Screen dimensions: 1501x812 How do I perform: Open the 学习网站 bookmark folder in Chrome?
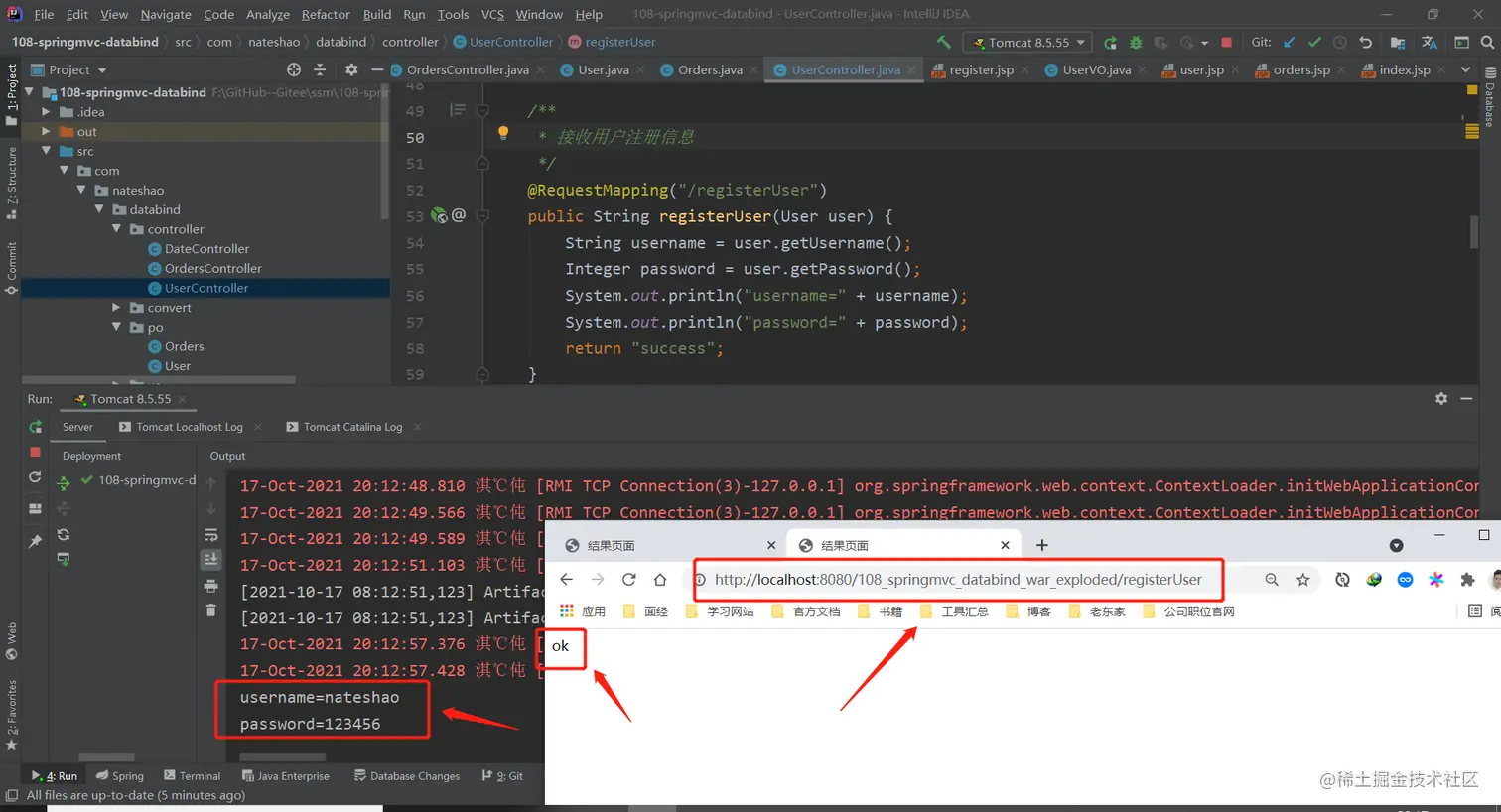pos(721,611)
